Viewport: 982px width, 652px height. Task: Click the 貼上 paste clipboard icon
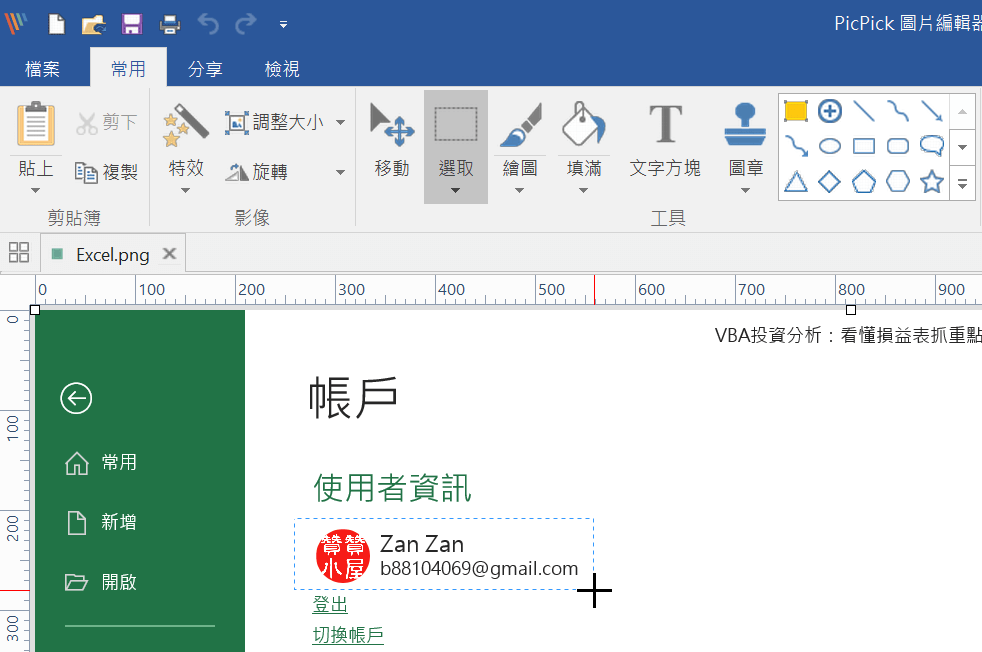click(36, 124)
